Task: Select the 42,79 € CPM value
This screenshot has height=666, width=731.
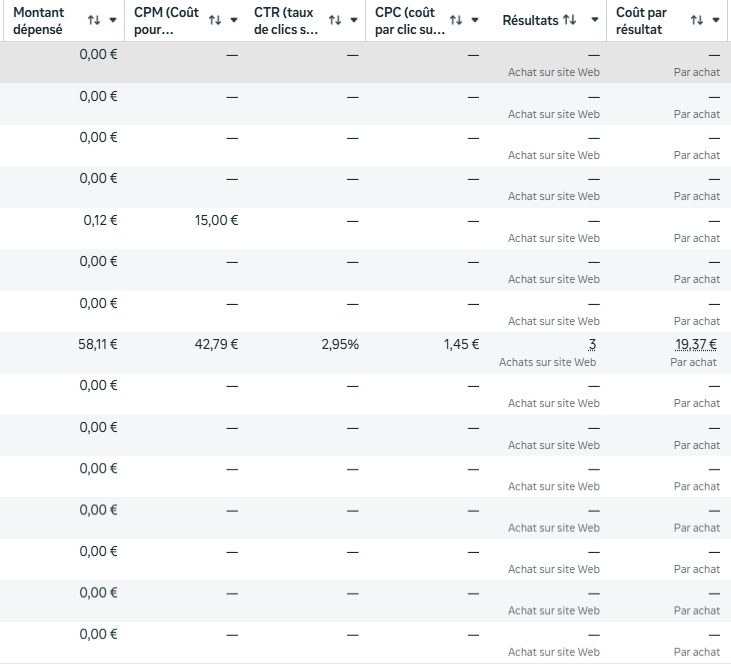Action: pos(216,344)
